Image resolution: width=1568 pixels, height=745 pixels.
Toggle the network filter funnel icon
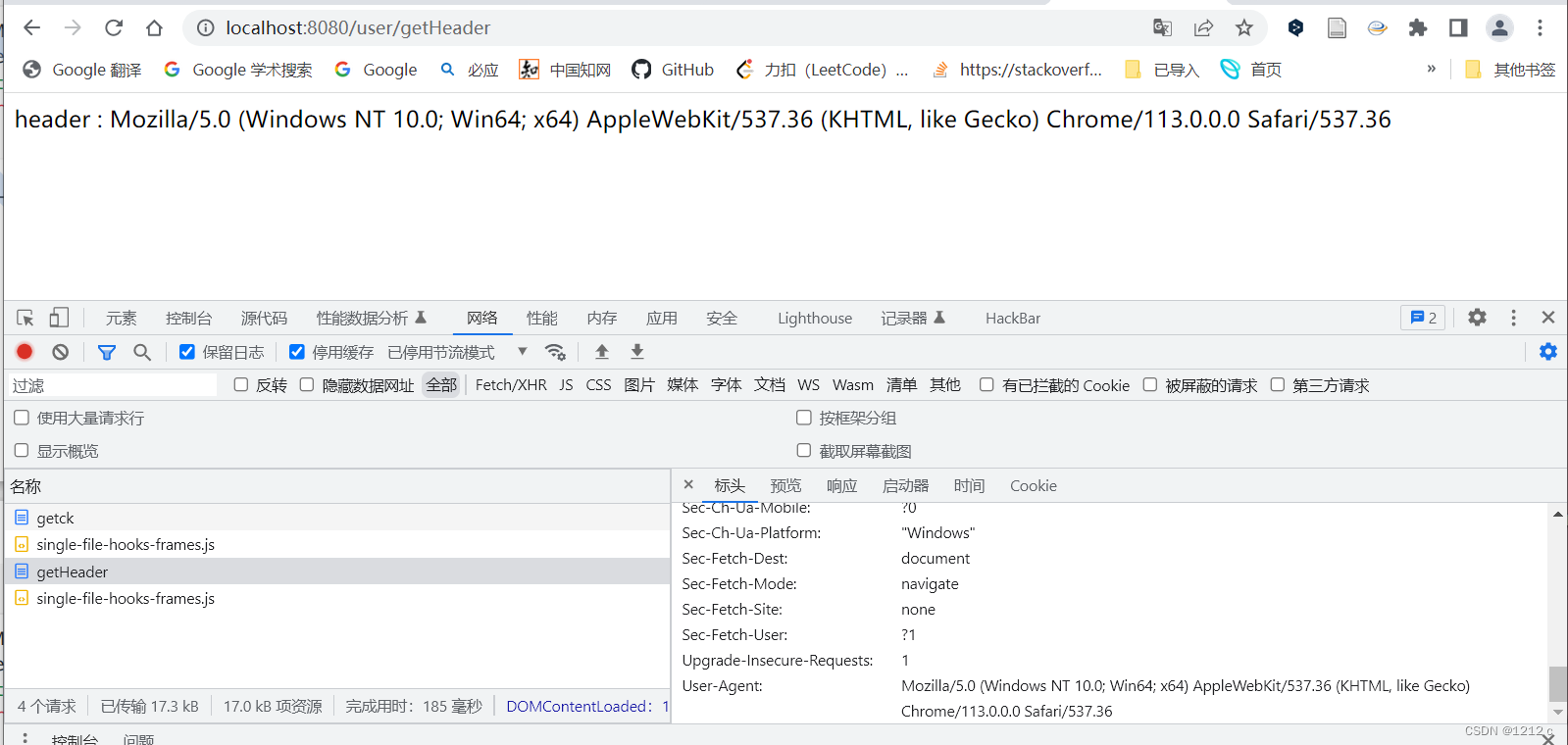[x=107, y=352]
